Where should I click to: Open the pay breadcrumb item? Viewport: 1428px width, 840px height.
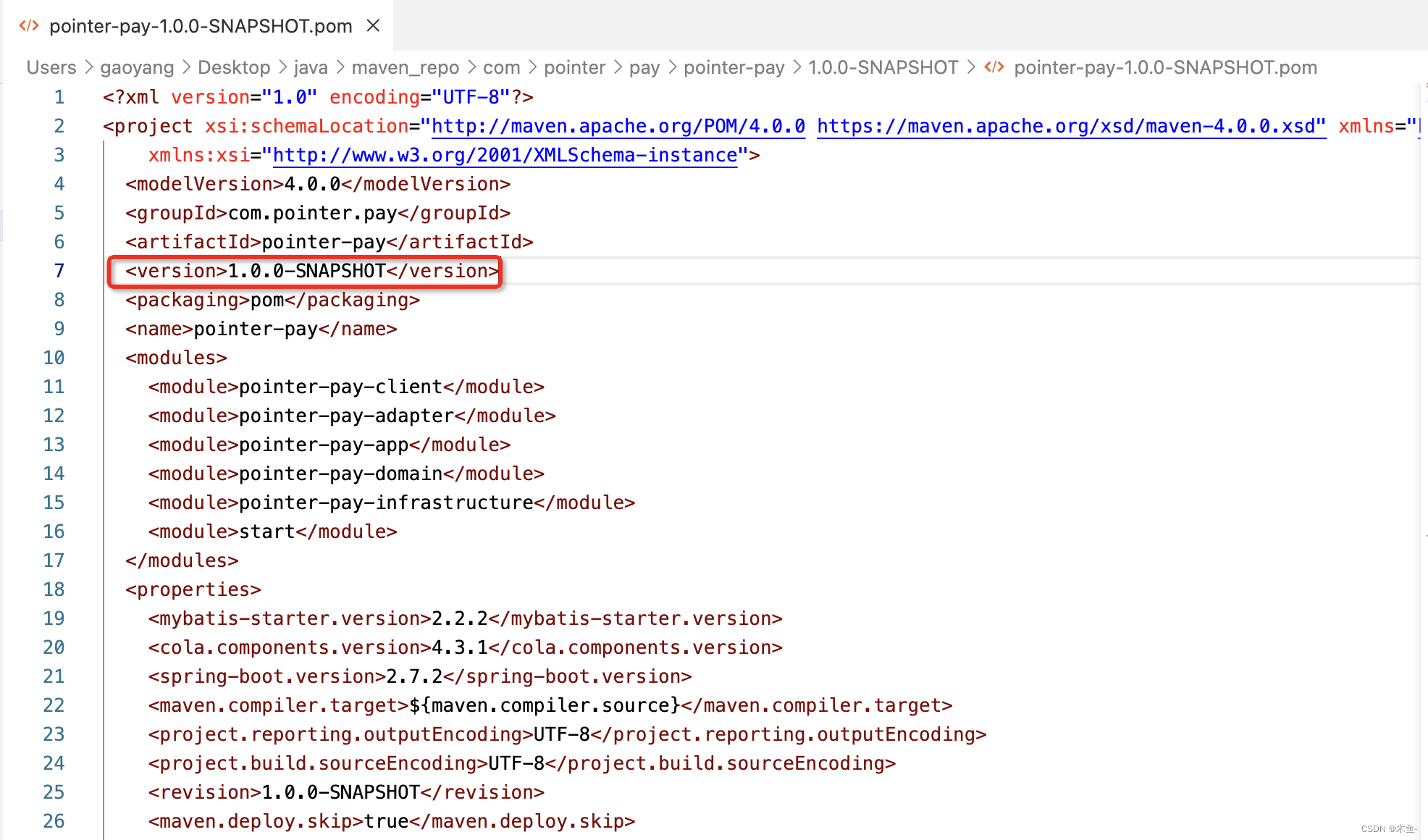coord(644,67)
